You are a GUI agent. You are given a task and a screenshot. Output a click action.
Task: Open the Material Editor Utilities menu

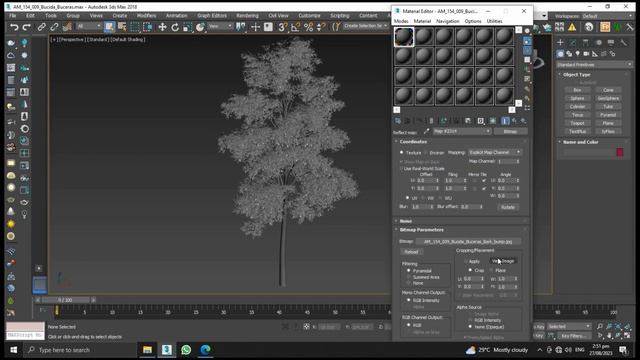click(x=494, y=21)
